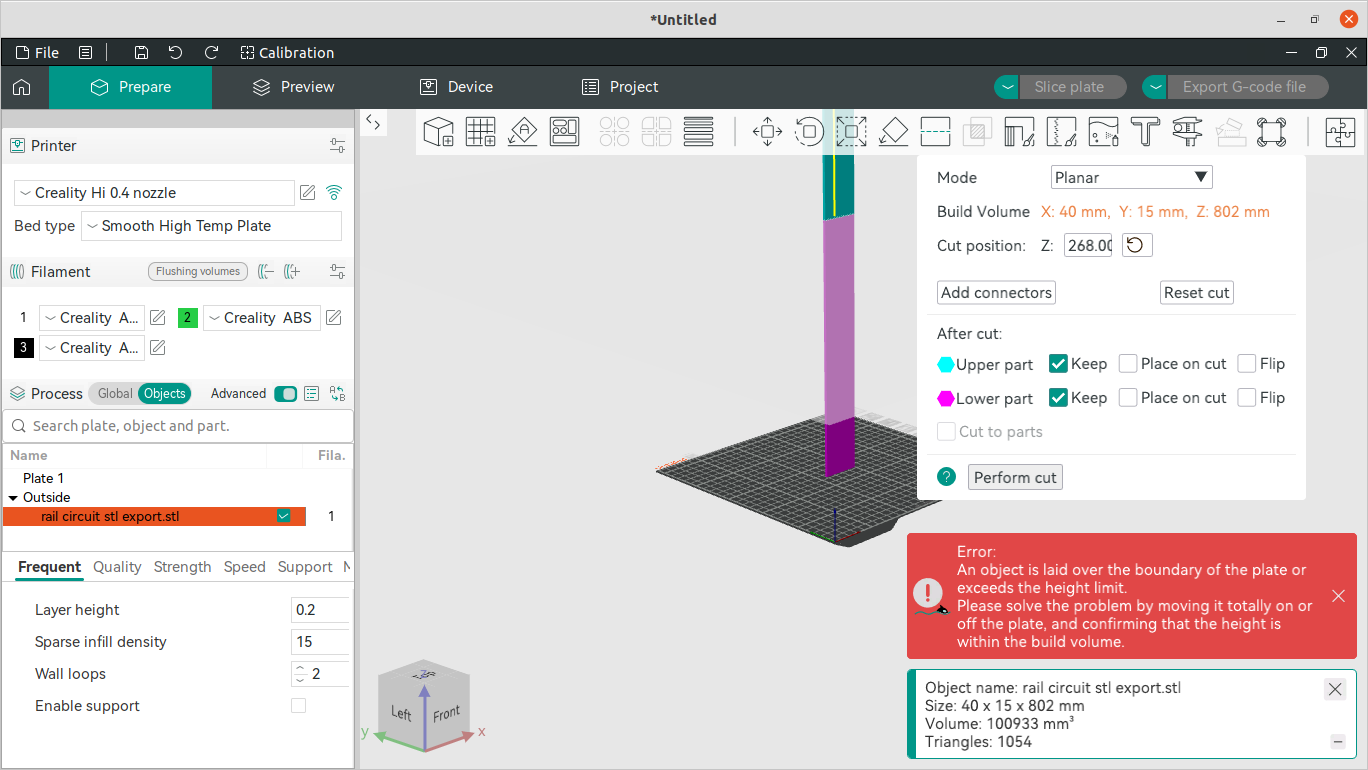
Task: Click the Reset cut button
Action: pos(1197,293)
